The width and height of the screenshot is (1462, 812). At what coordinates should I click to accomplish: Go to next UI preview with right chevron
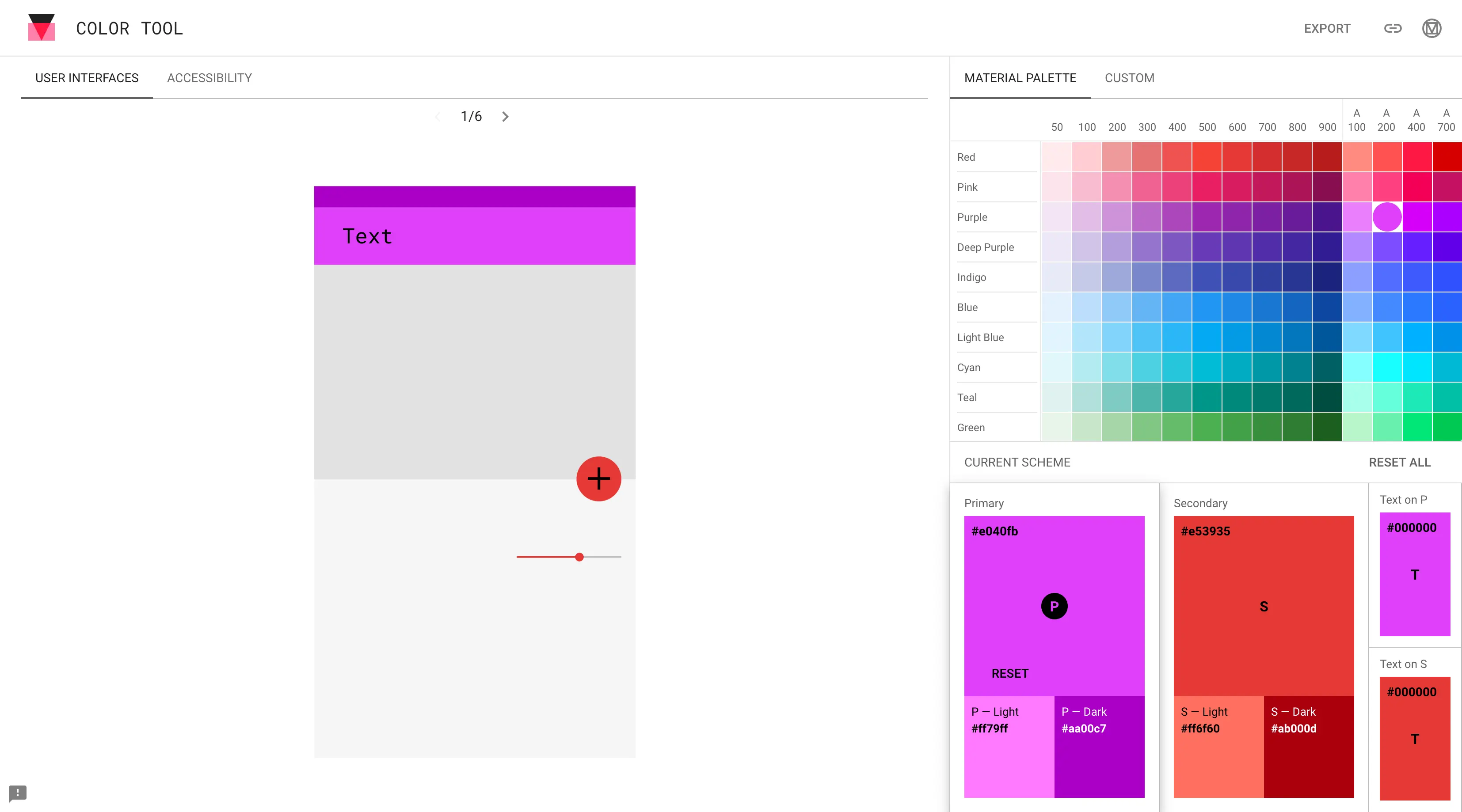pos(505,117)
